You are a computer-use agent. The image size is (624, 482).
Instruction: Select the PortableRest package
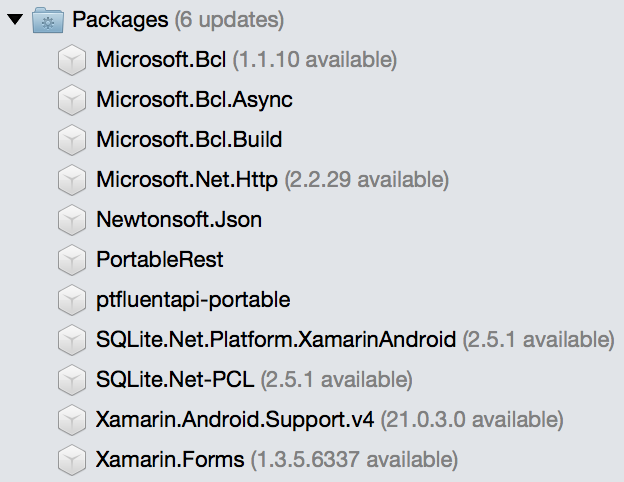tap(160, 260)
